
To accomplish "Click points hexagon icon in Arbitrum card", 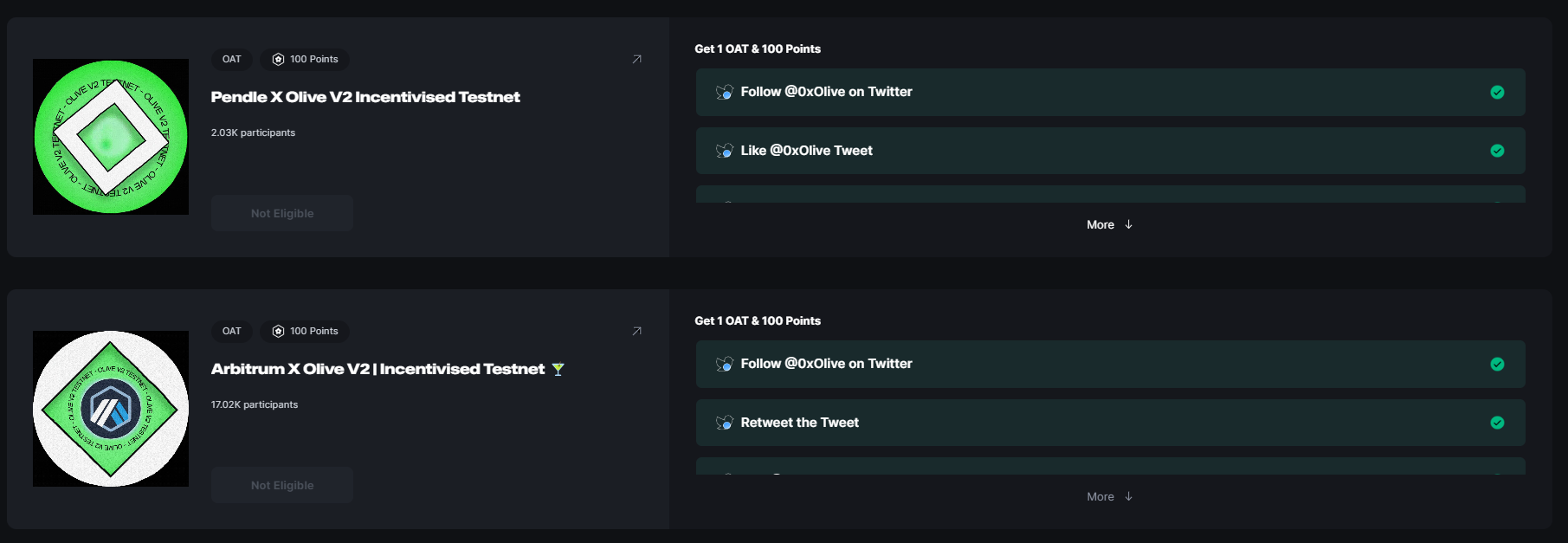I will (x=278, y=331).
